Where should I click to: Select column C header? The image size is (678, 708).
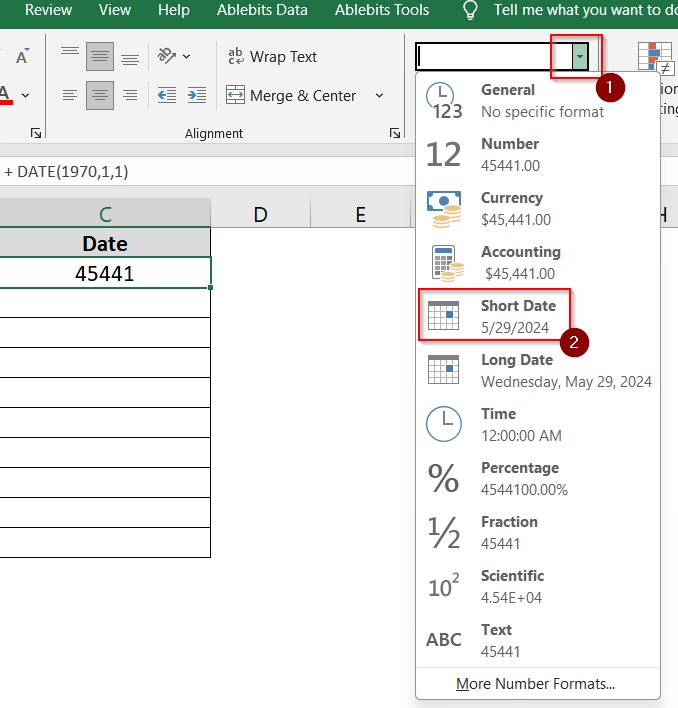(105, 214)
